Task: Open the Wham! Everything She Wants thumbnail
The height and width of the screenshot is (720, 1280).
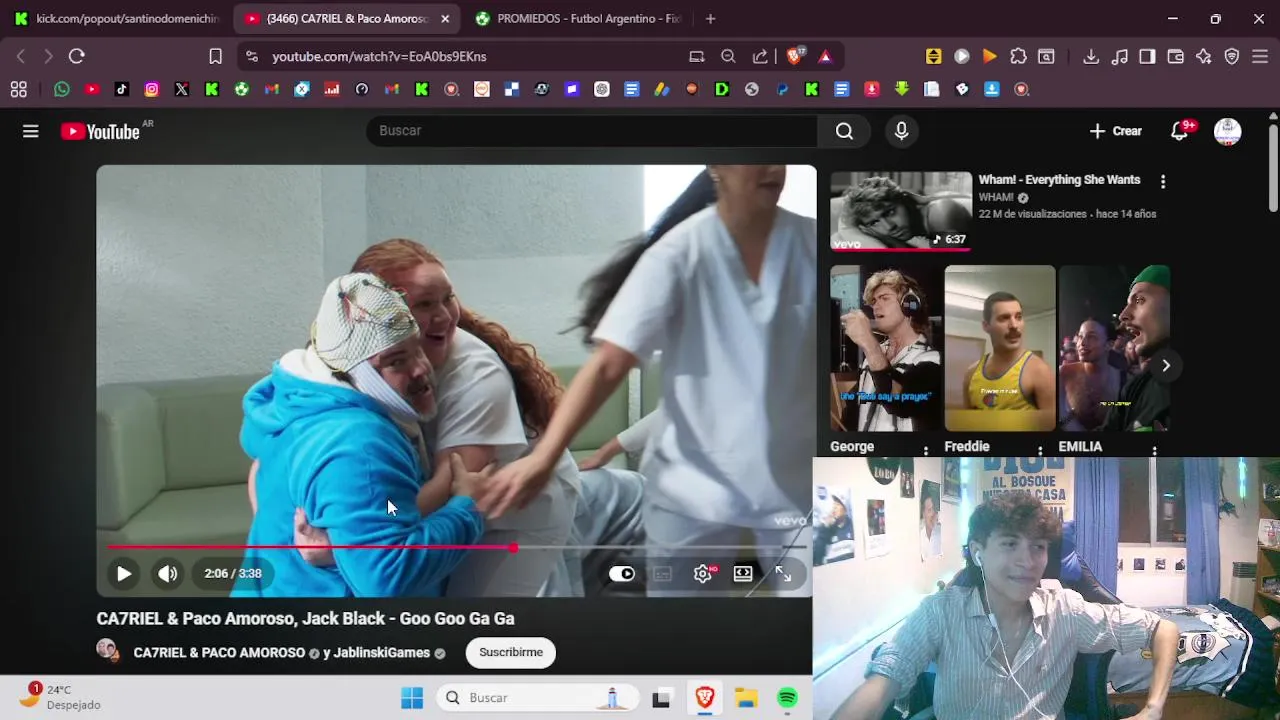Action: tap(901, 211)
